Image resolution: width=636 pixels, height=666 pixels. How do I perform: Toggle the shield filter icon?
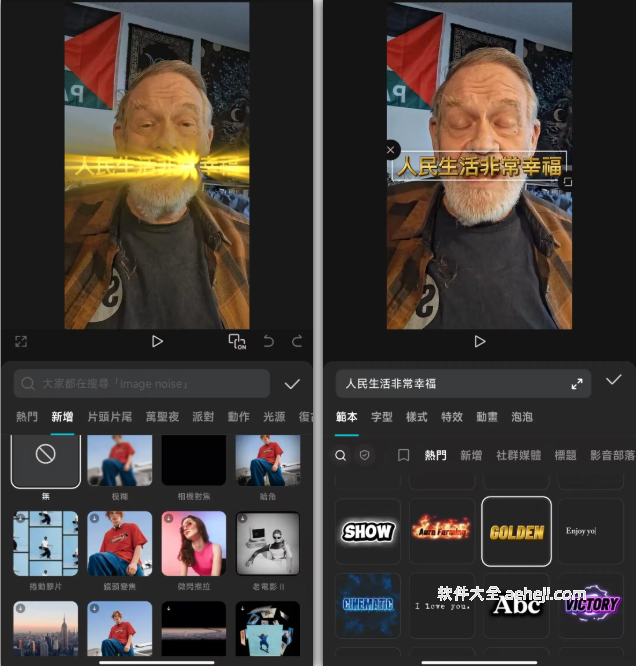click(365, 455)
